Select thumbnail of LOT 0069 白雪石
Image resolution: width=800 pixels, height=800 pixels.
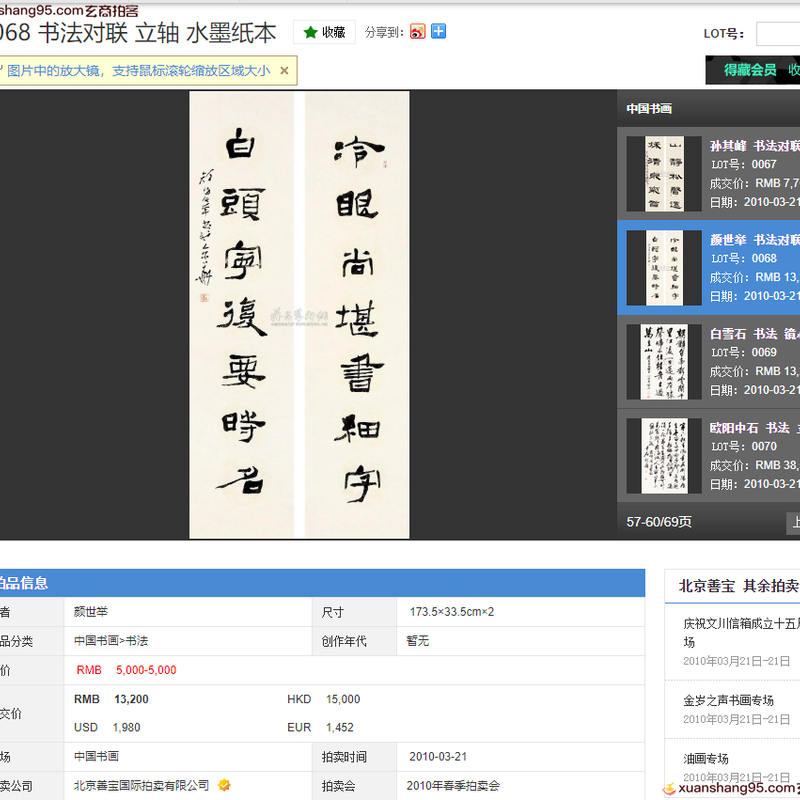[664, 362]
